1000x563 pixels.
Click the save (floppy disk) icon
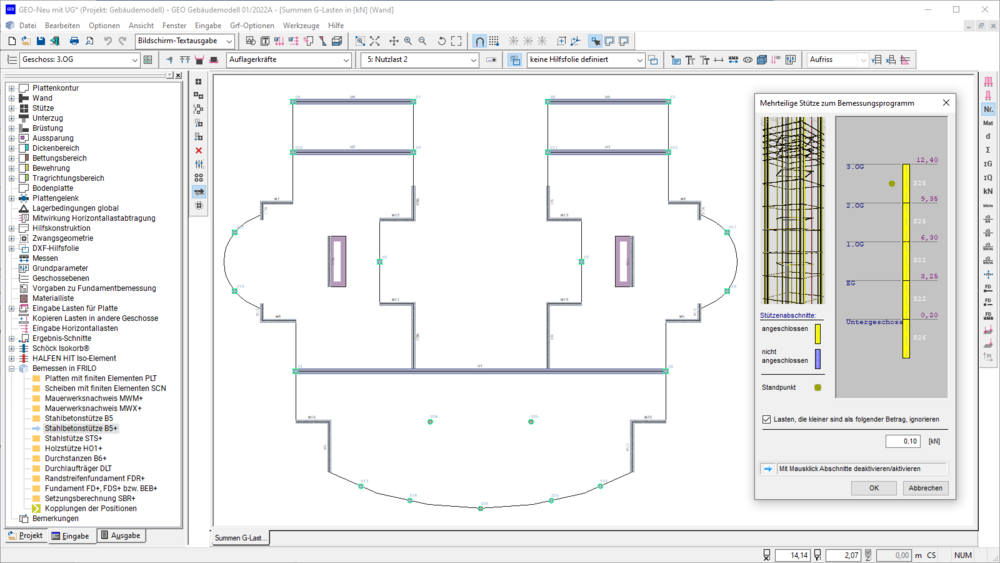tap(41, 41)
